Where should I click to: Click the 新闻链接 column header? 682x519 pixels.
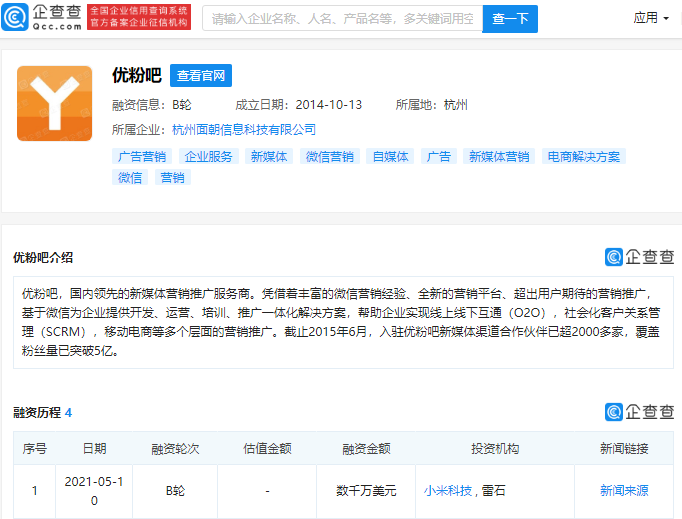click(624, 449)
